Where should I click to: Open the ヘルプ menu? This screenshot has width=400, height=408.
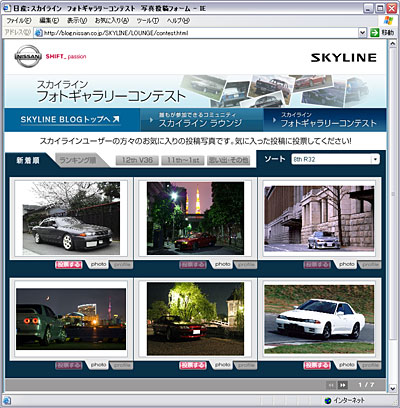(x=178, y=21)
